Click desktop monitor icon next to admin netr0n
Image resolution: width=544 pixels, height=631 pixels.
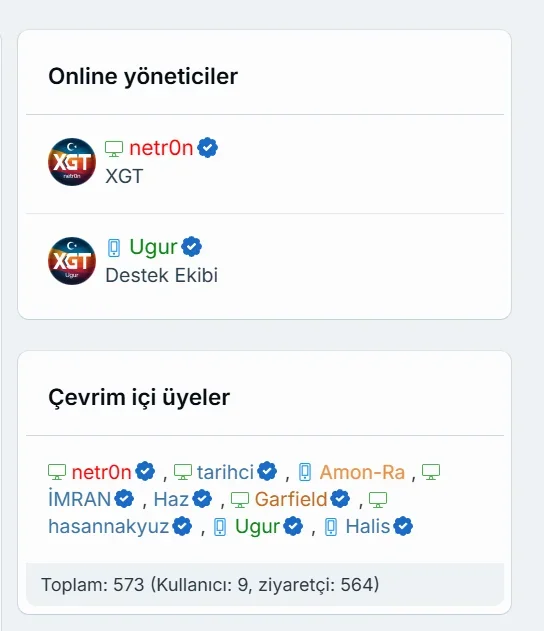click(x=114, y=148)
